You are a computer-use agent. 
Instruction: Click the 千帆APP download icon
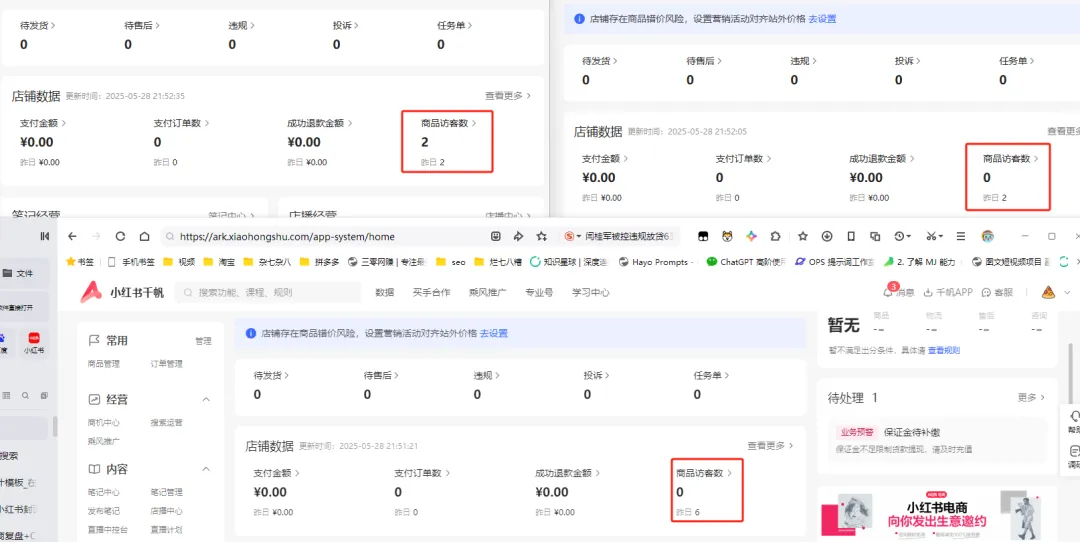coord(928,293)
